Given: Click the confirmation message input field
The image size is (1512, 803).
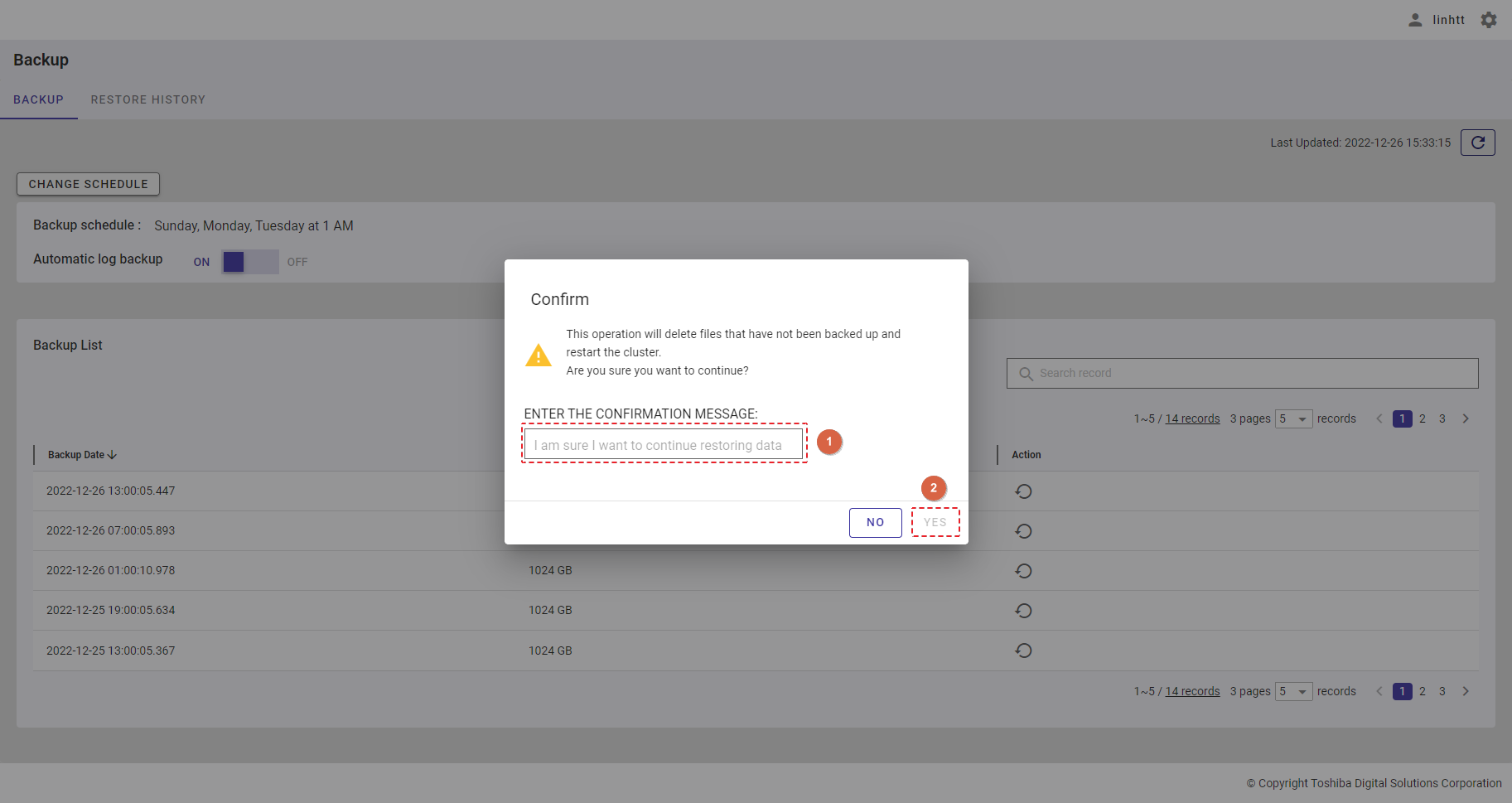Looking at the screenshot, I should point(664,445).
